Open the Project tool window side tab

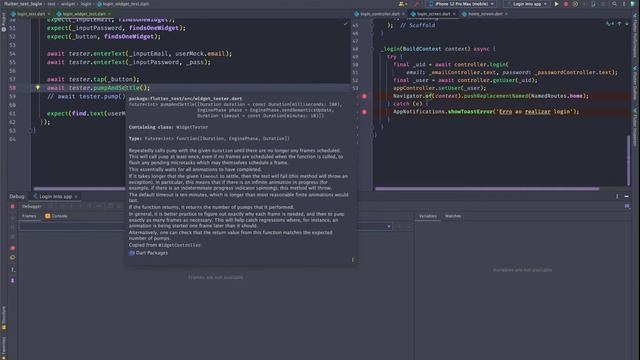[x=4, y=22]
